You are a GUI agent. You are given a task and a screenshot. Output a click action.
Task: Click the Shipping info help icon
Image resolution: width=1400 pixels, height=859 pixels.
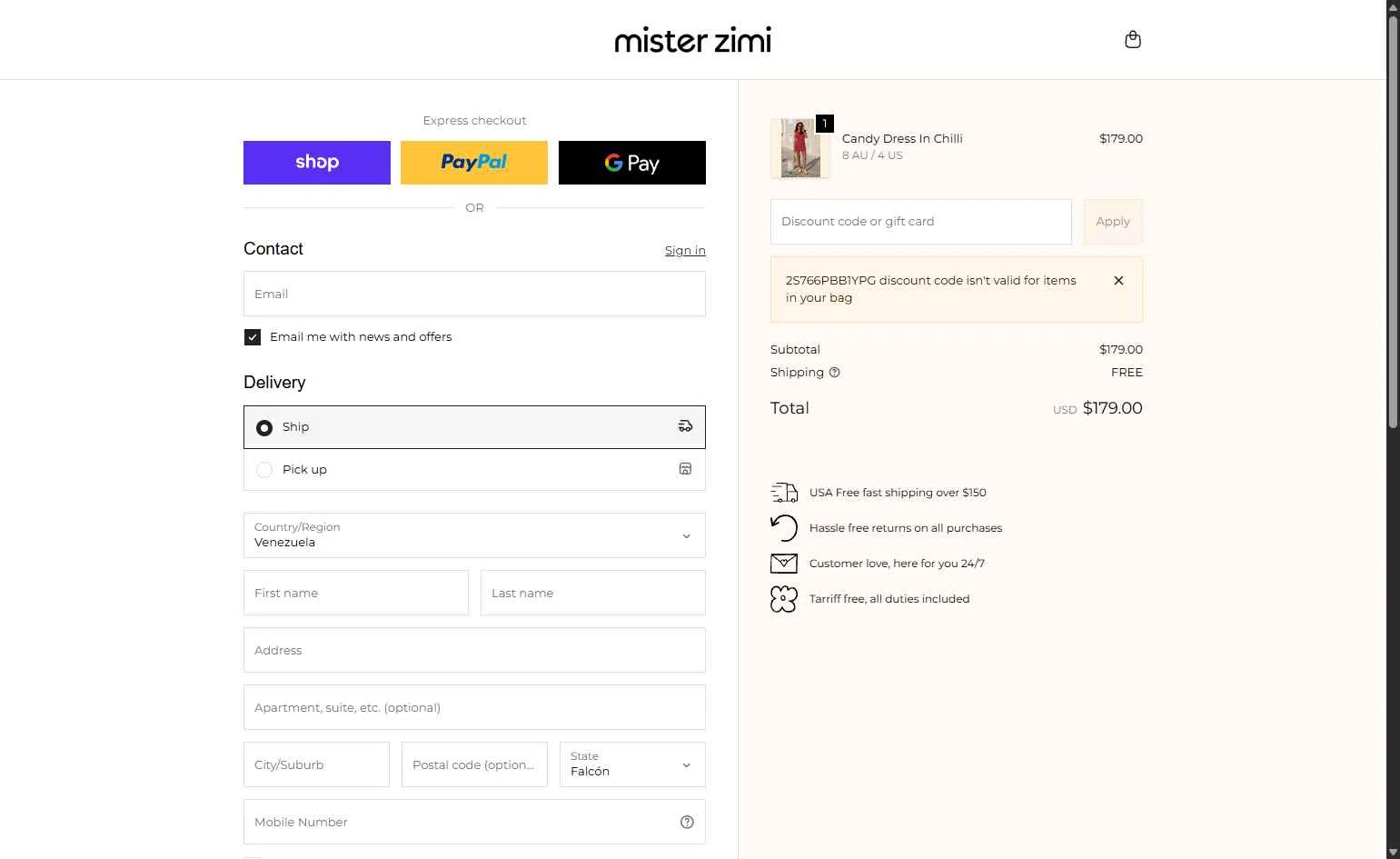click(x=835, y=373)
